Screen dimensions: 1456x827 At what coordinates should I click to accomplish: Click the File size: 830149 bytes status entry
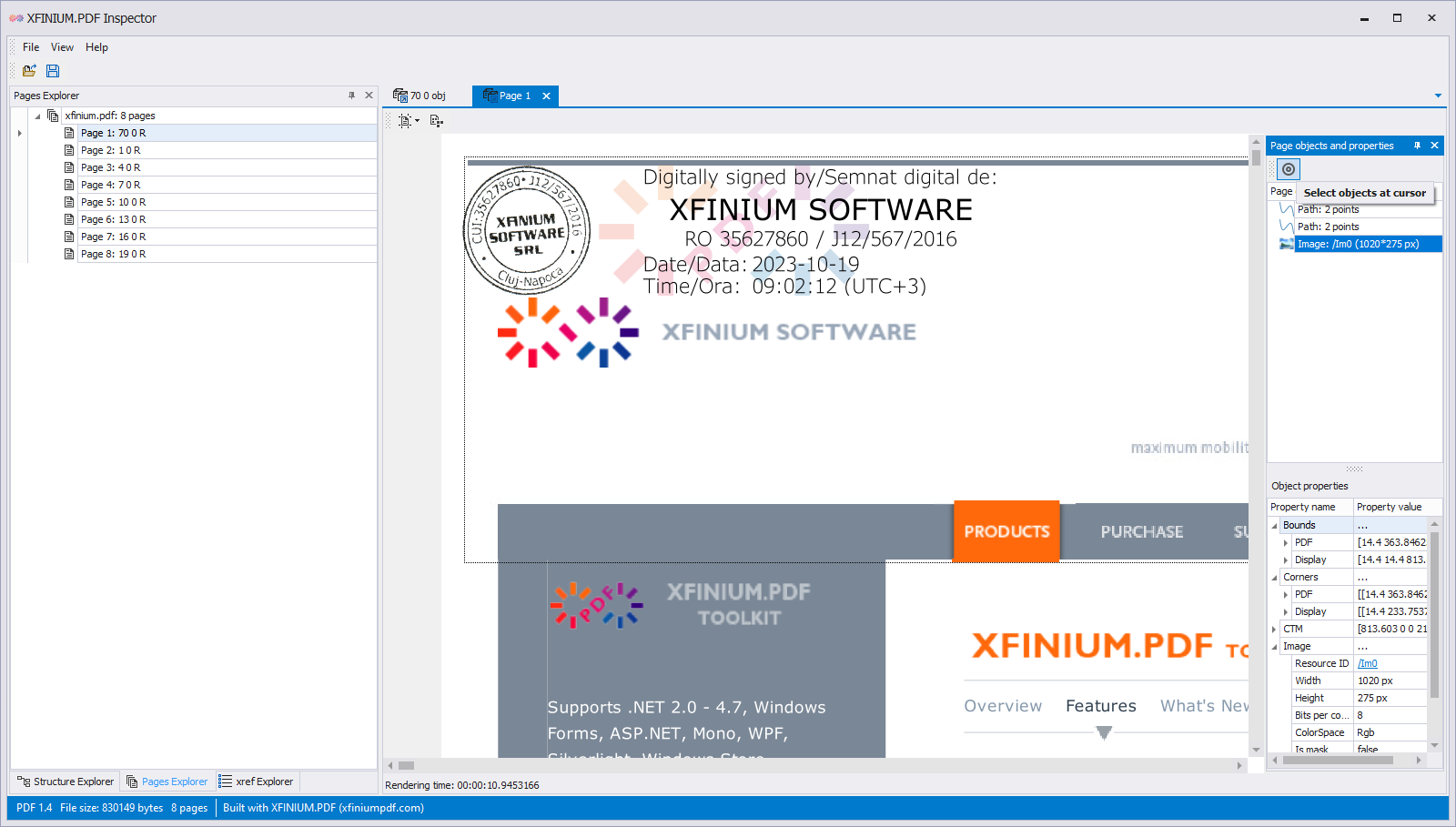[x=111, y=808]
